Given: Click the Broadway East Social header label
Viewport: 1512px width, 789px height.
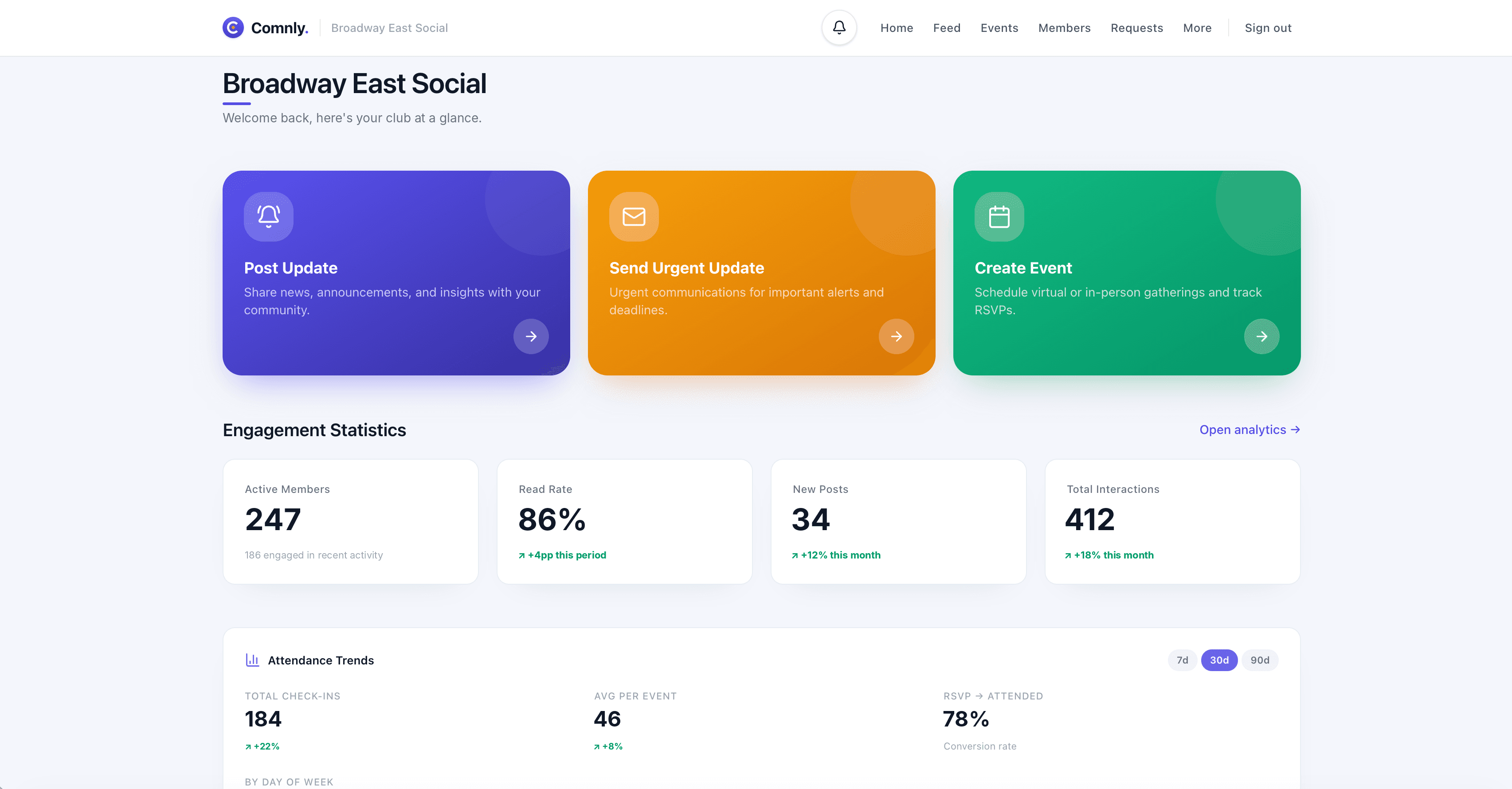Looking at the screenshot, I should (x=389, y=27).
